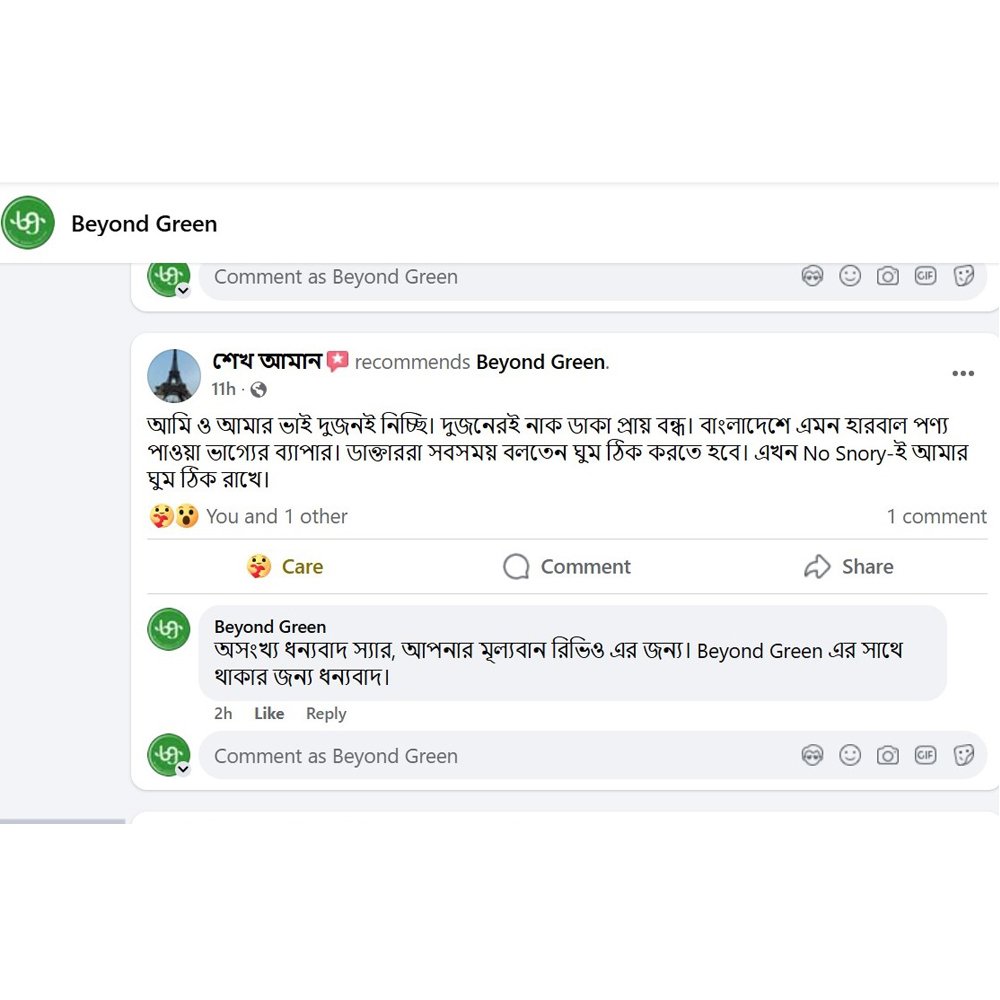Insert emoji in top comment box
This screenshot has width=1000, height=1000.
[x=849, y=276]
